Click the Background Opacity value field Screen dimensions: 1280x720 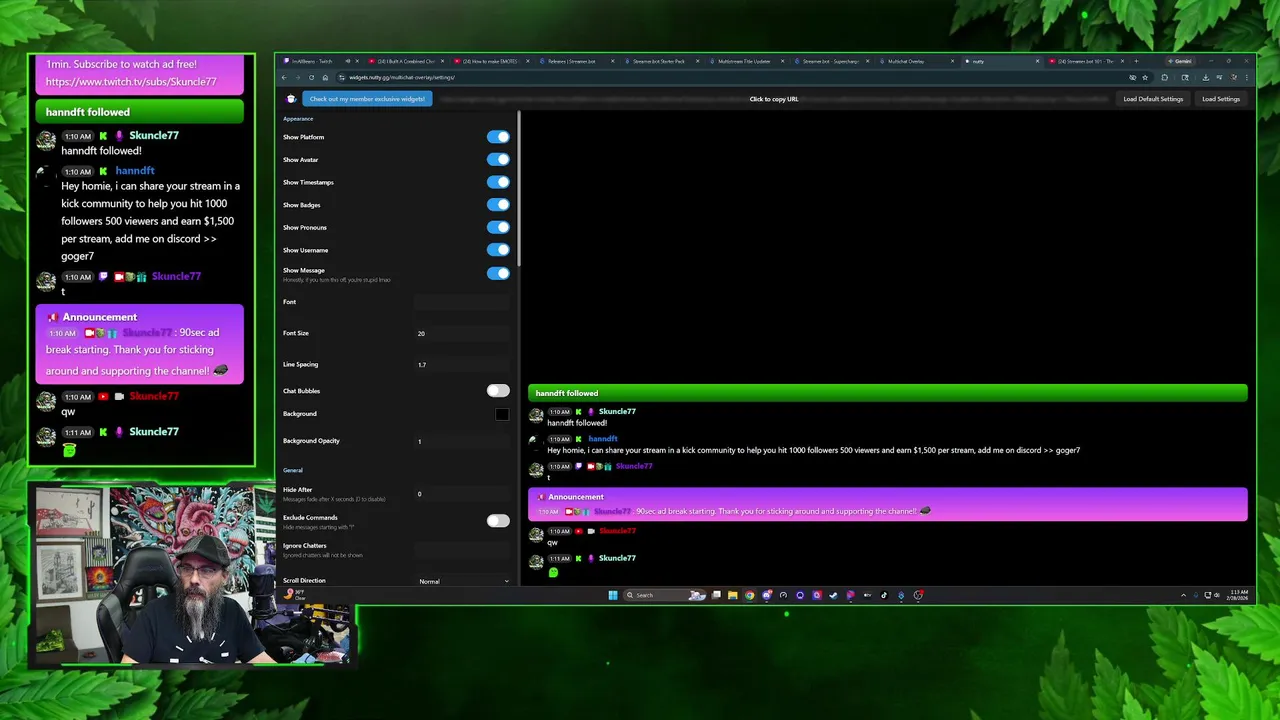(463, 441)
